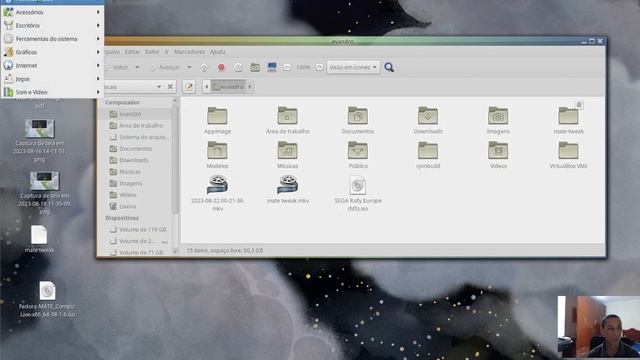Click the magnifier search icon
This screenshot has height=360, width=640.
tap(389, 67)
